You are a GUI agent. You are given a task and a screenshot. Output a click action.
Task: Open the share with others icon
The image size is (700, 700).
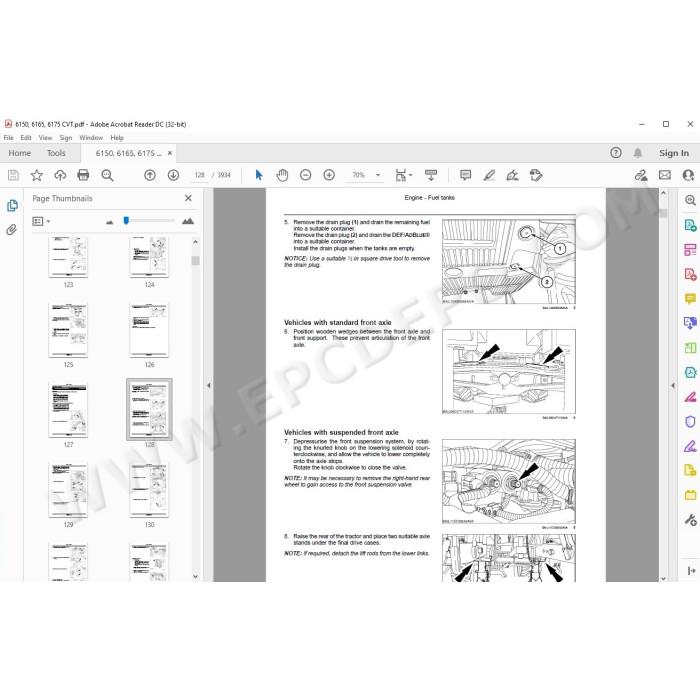click(x=688, y=175)
